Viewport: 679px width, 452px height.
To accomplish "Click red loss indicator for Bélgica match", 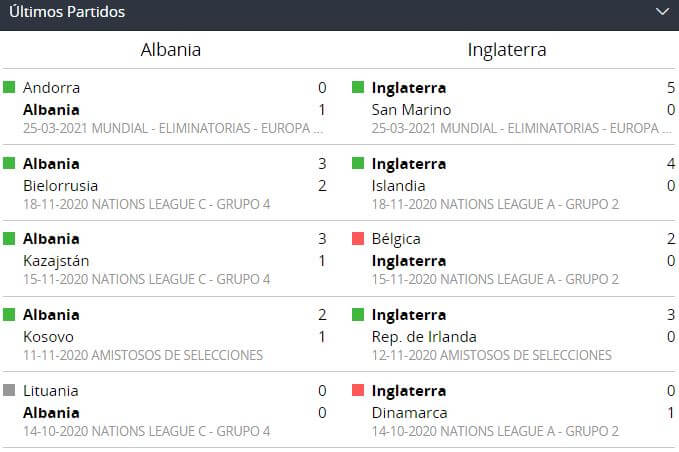I will (x=358, y=240).
